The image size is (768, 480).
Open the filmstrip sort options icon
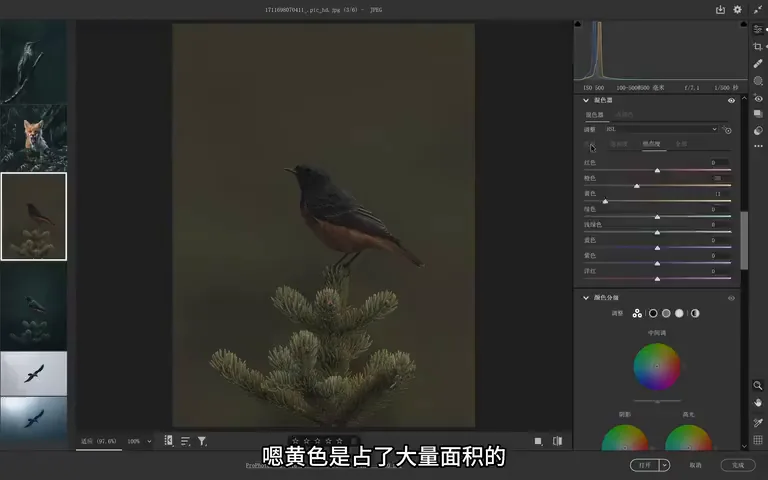coord(185,441)
